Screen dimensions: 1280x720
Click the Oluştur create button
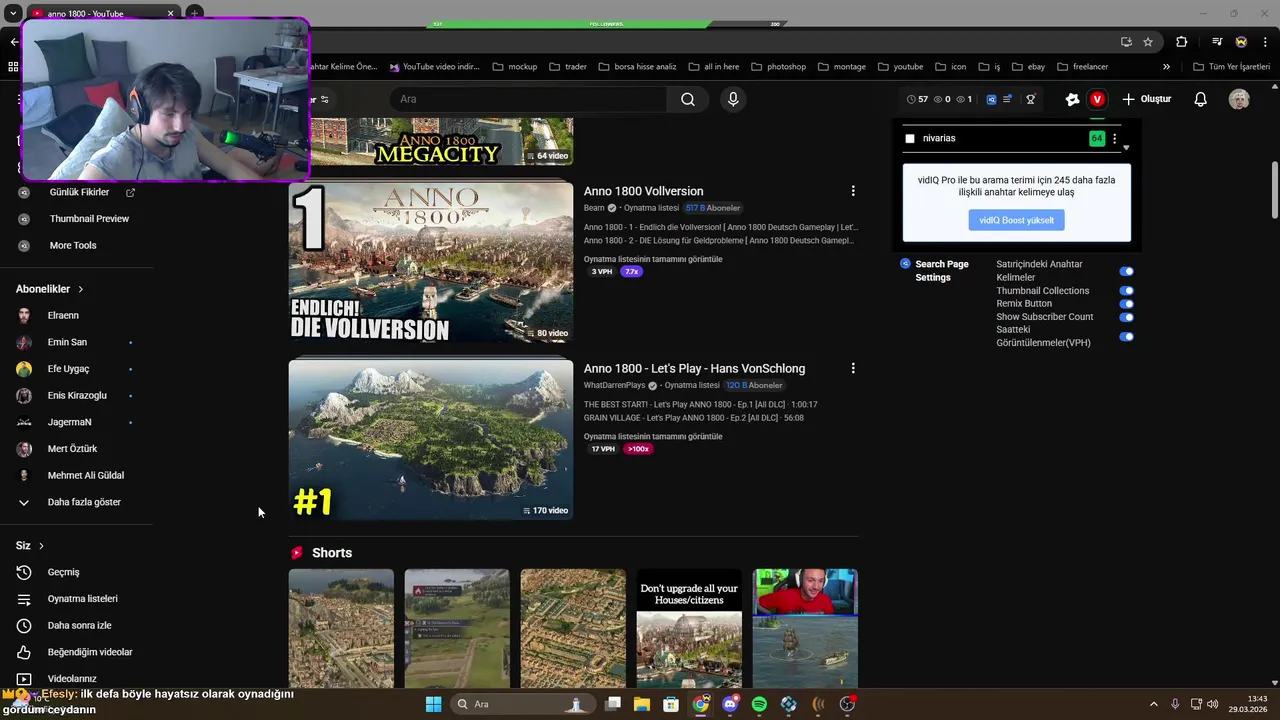click(x=1146, y=99)
